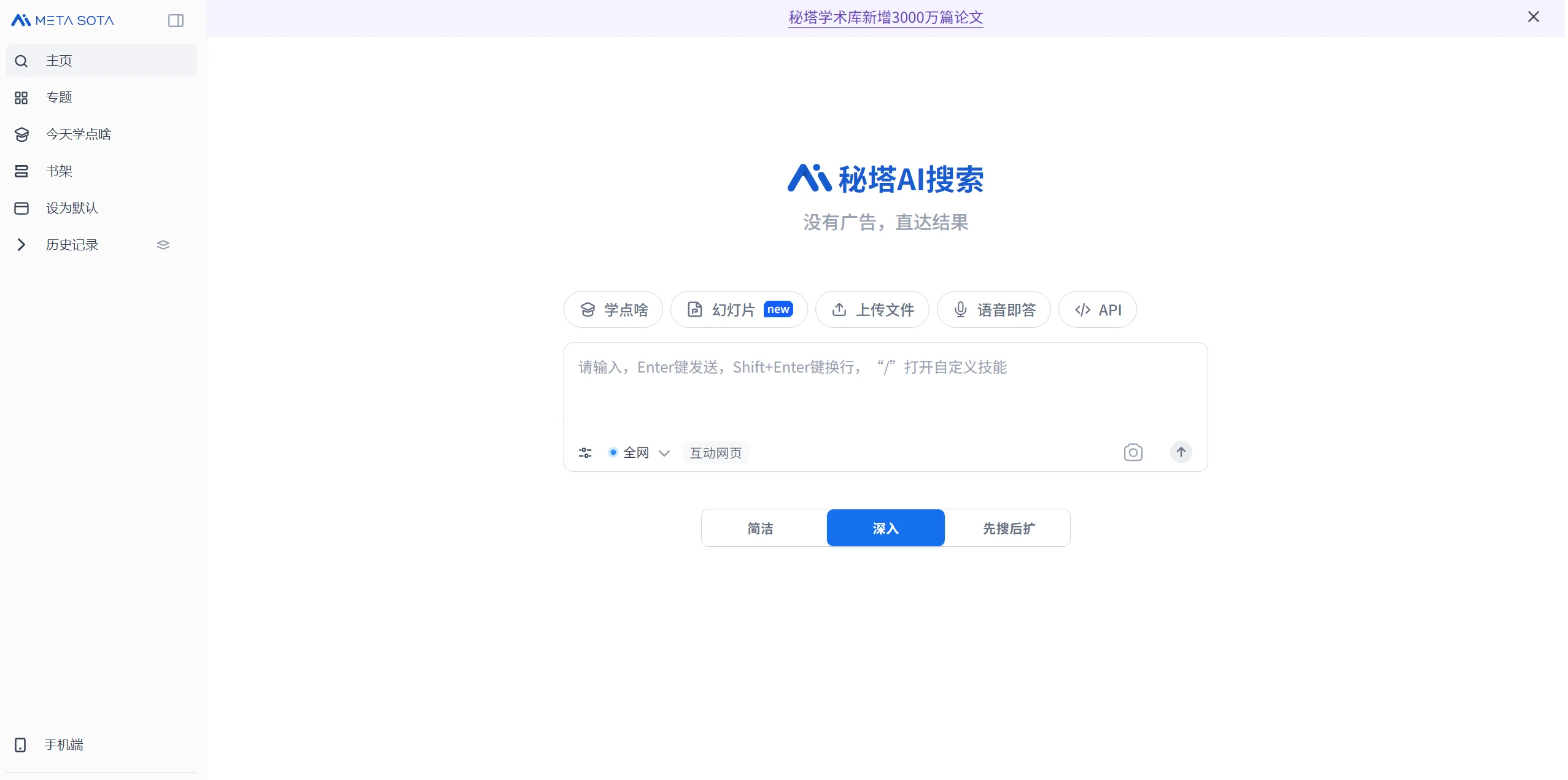Open the 语音即答 voice answer feature
The image size is (1568, 780).
[x=993, y=309]
